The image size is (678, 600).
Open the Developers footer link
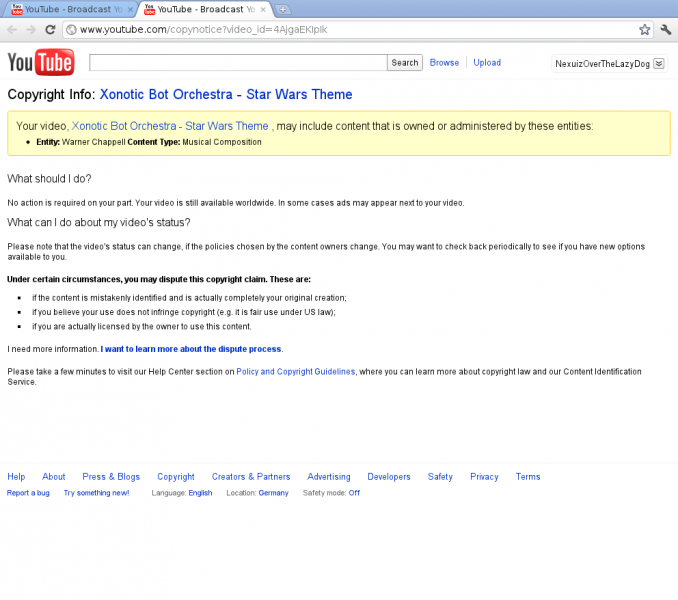389,476
